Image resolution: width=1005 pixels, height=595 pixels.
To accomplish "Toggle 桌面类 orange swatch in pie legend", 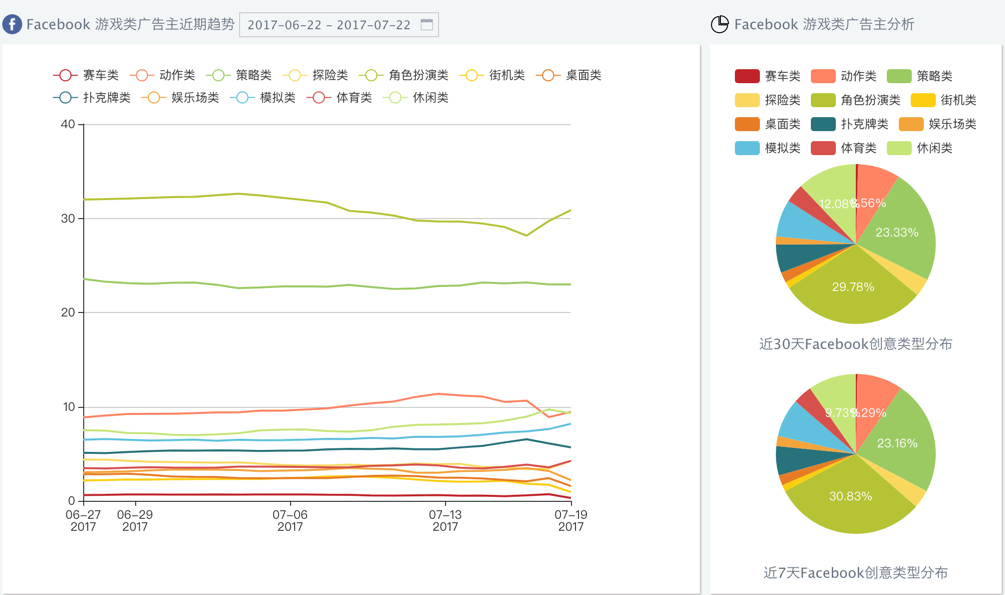I will (x=747, y=124).
